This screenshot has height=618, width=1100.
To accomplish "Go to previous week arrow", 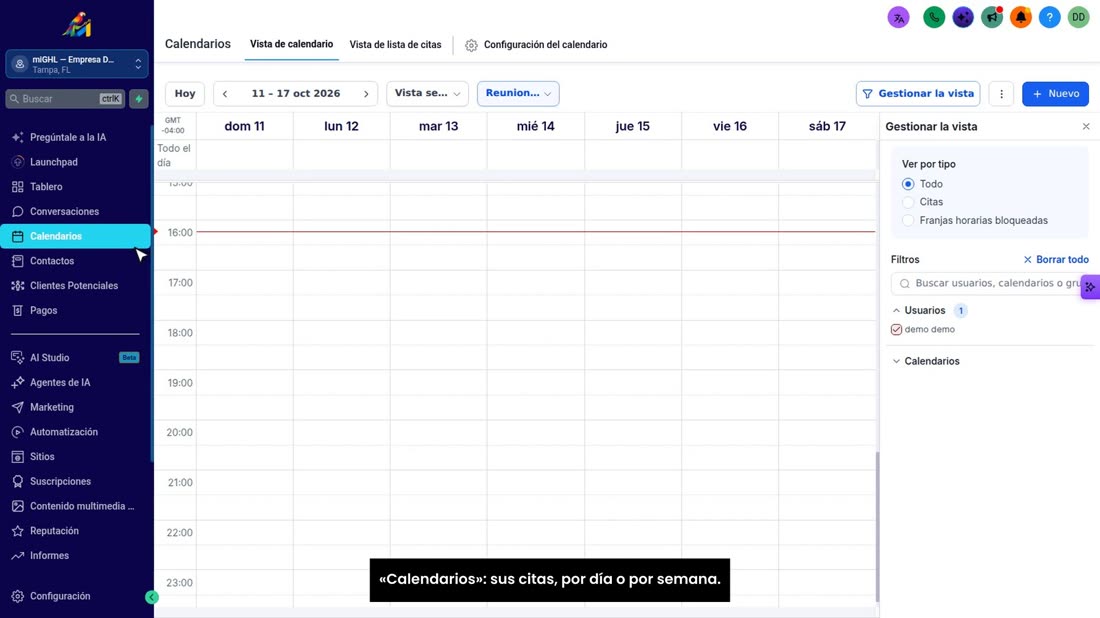I will tap(225, 94).
